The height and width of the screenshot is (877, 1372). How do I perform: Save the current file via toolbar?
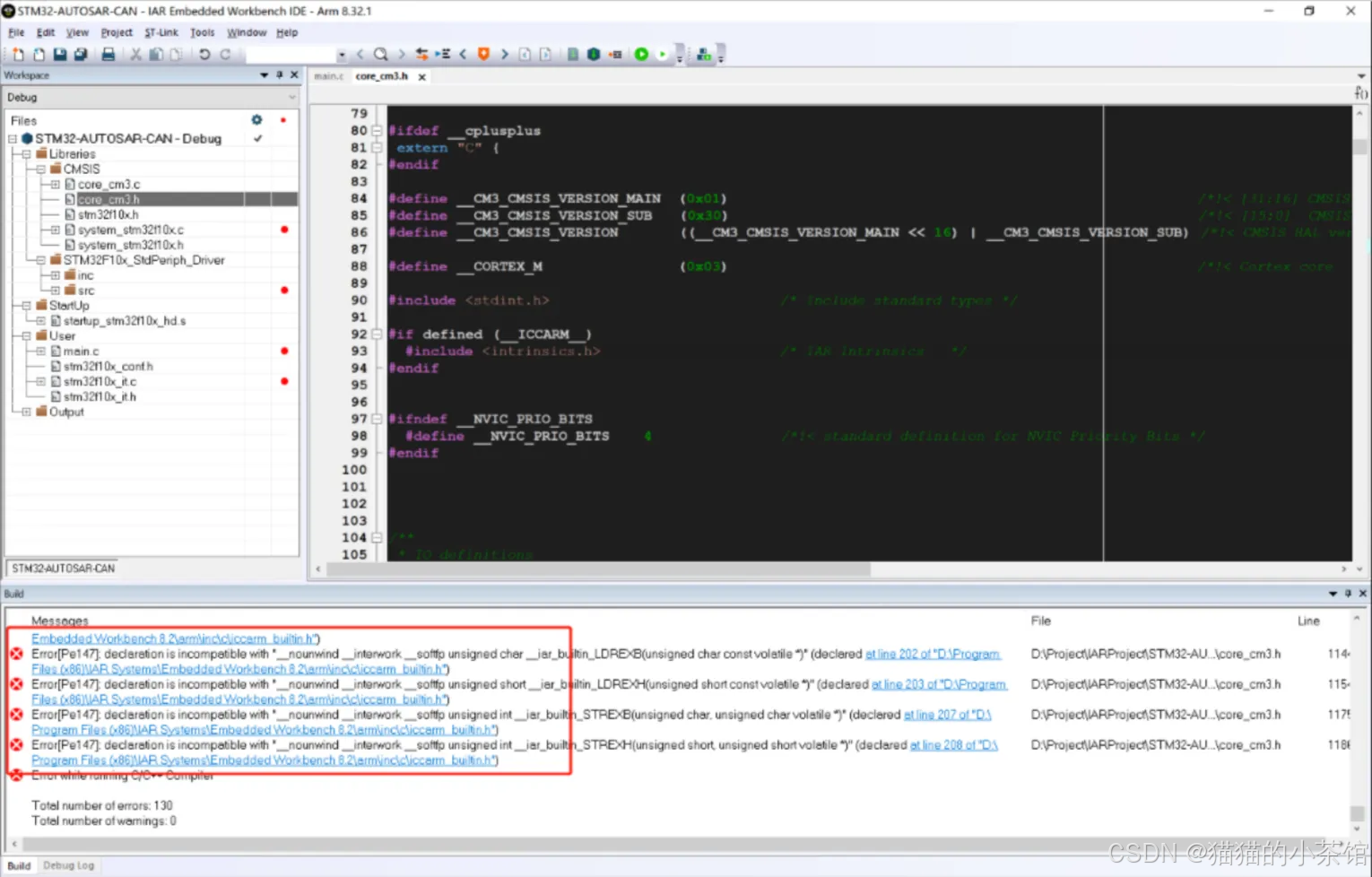tap(60, 55)
